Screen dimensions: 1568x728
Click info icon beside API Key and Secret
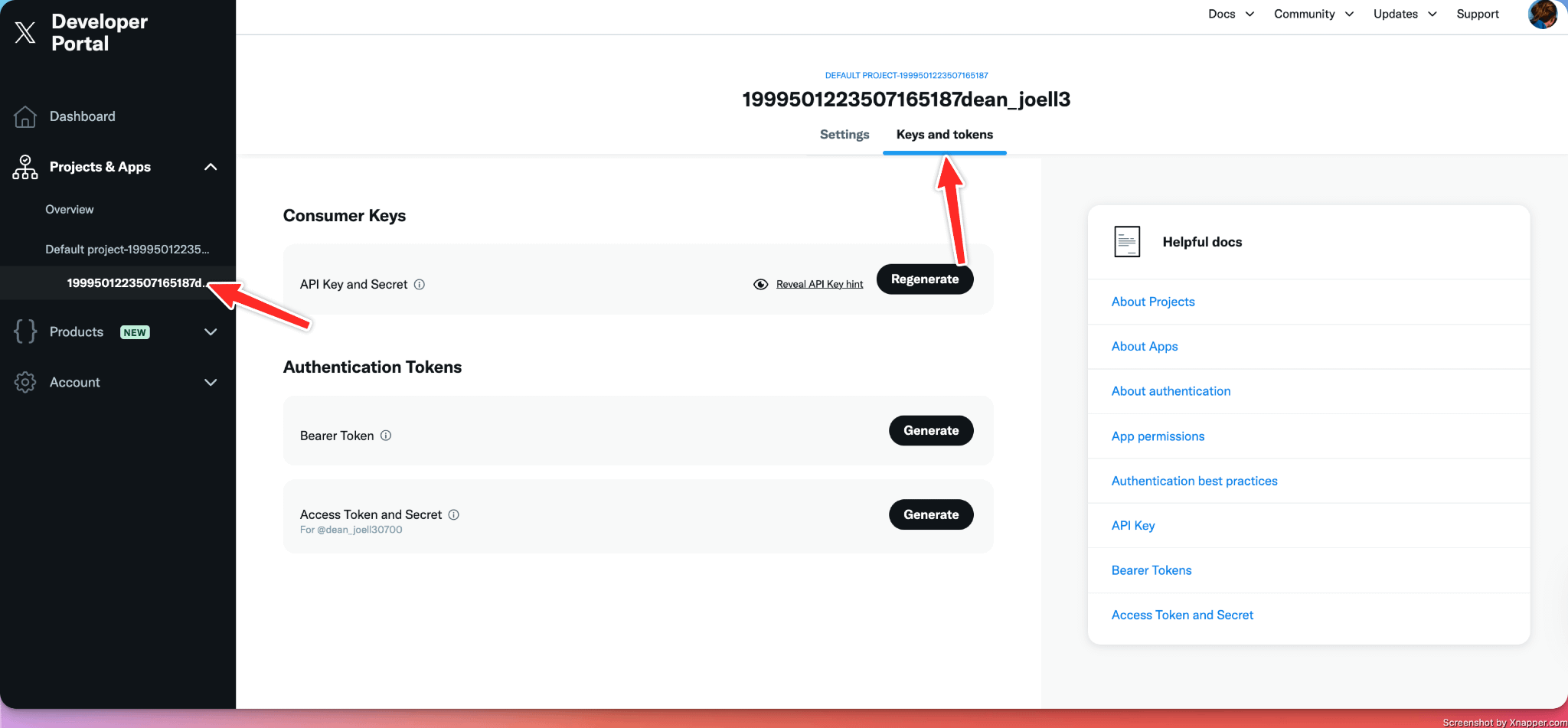[420, 285]
